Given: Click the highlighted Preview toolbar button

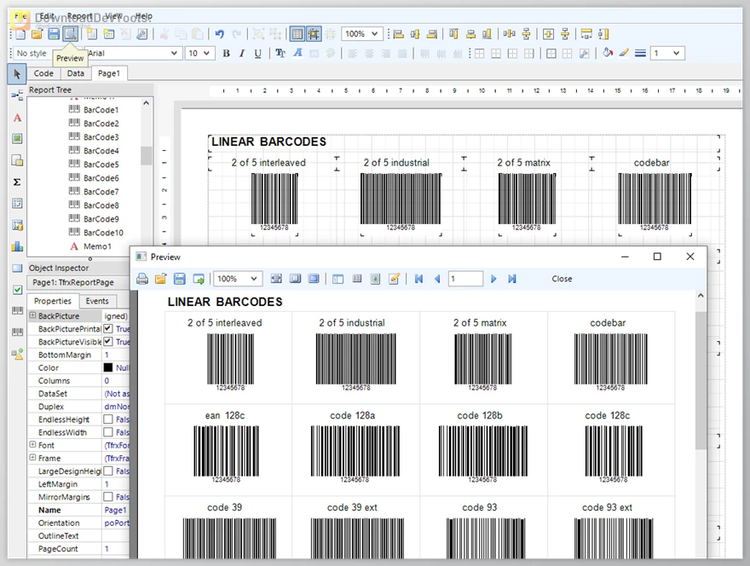Looking at the screenshot, I should 70,34.
